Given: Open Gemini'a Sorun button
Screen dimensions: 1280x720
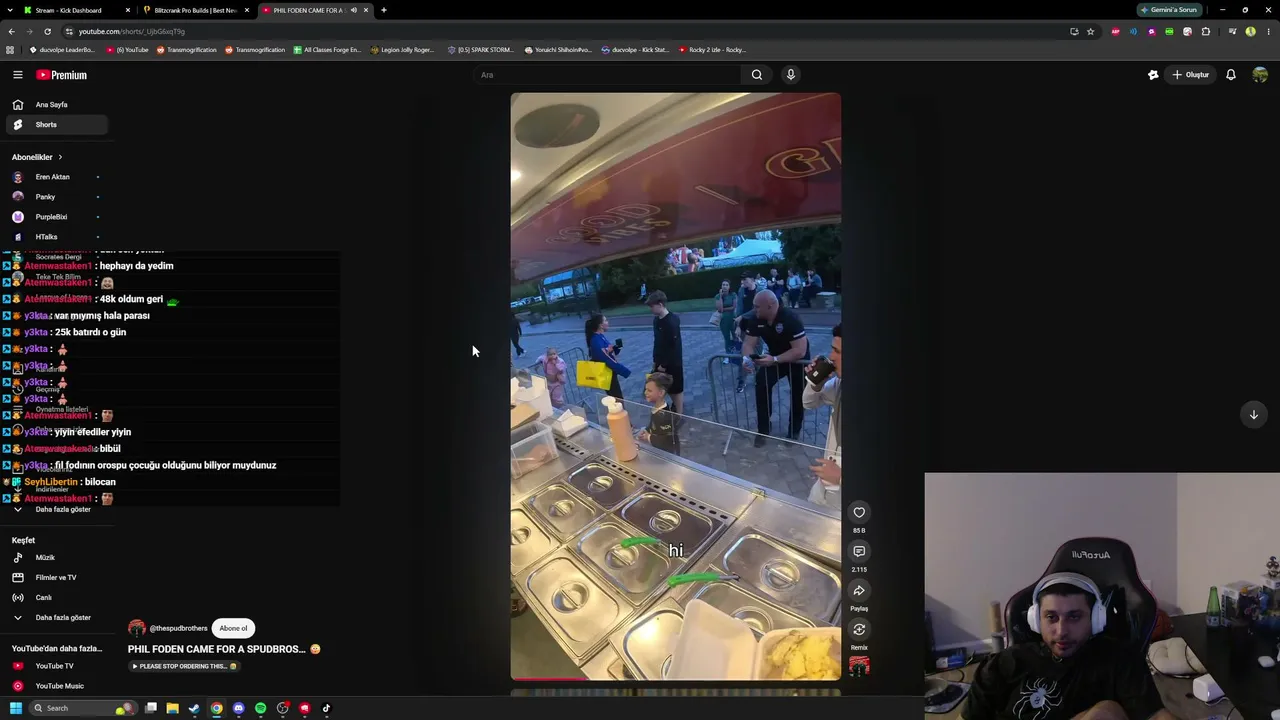Looking at the screenshot, I should 1170,10.
